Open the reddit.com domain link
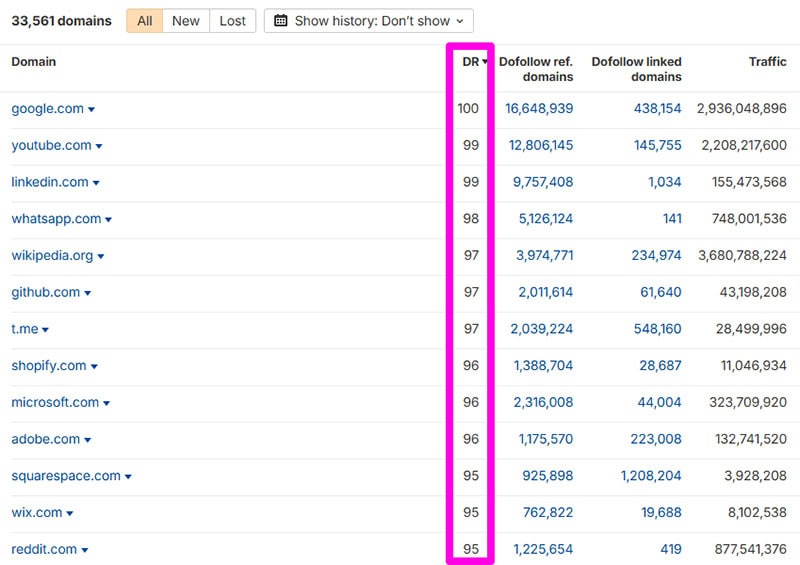 [44, 550]
